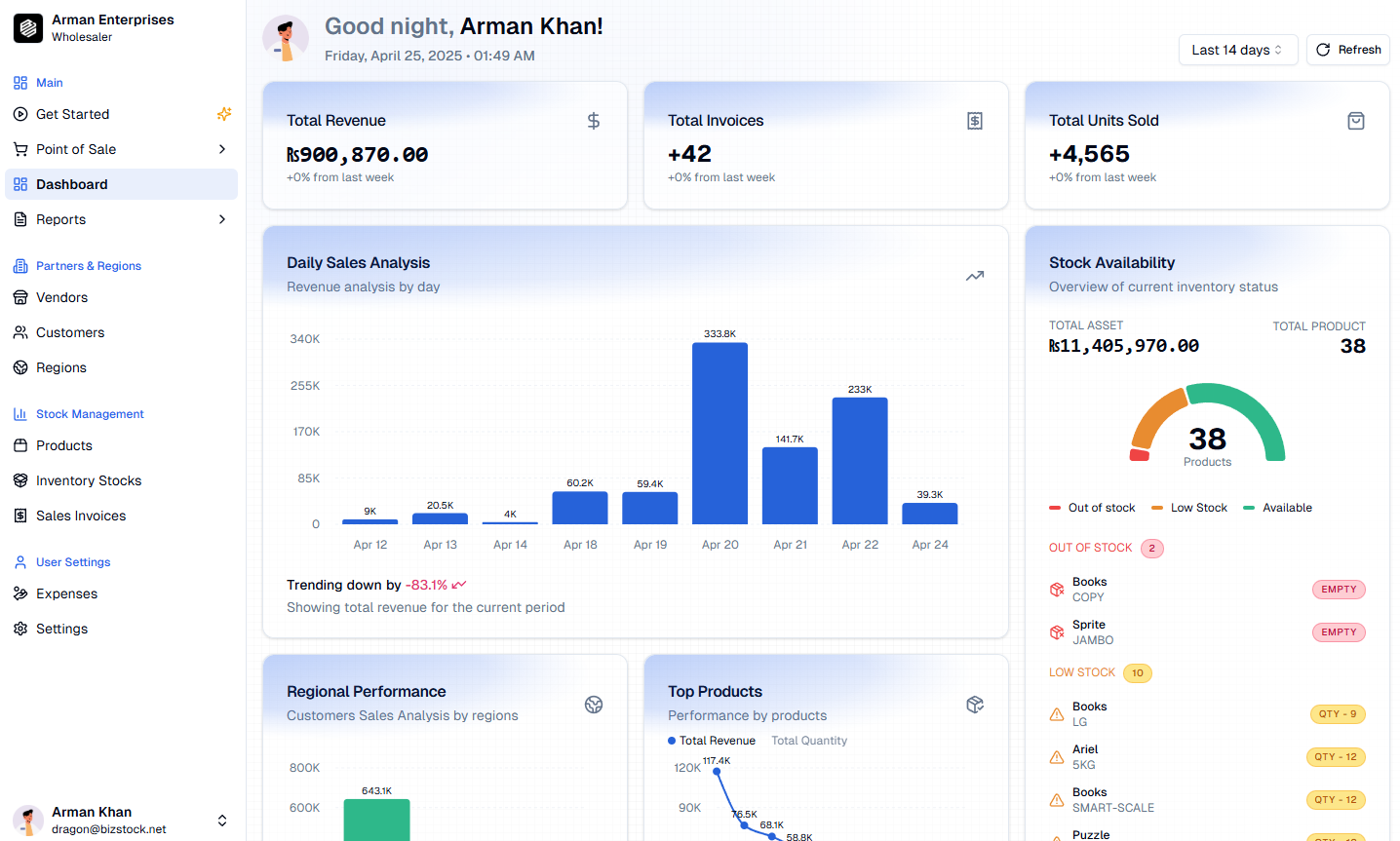Image resolution: width=1400 pixels, height=841 pixels.
Task: Click the -83.1% trending down text
Action: 426,585
